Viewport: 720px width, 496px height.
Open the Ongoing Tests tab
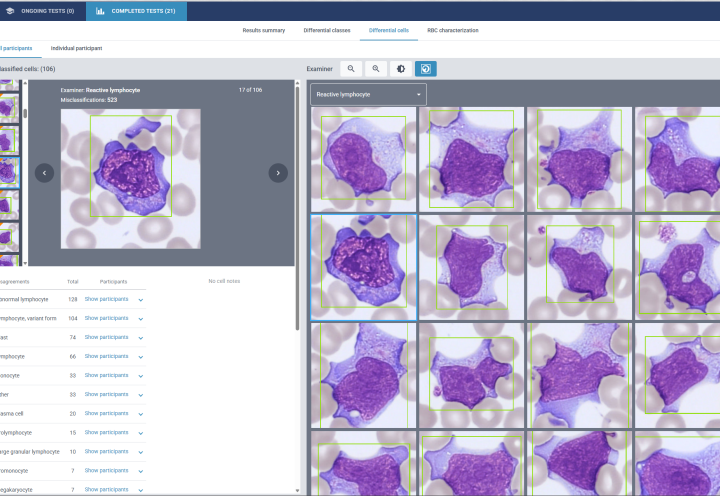[x=43, y=11]
